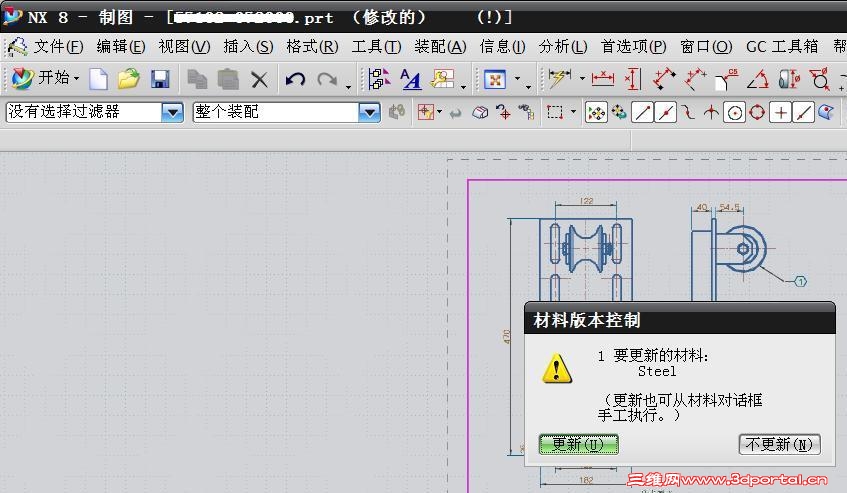The width and height of the screenshot is (847, 493).
Task: Open the 分析(L) menu
Action: point(563,46)
